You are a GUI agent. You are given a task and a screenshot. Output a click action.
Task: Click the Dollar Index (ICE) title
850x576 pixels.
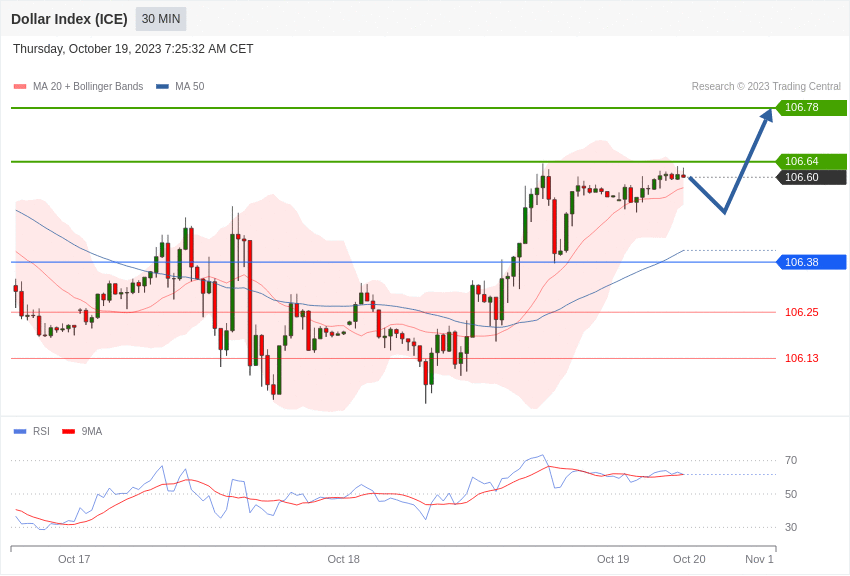[69, 19]
